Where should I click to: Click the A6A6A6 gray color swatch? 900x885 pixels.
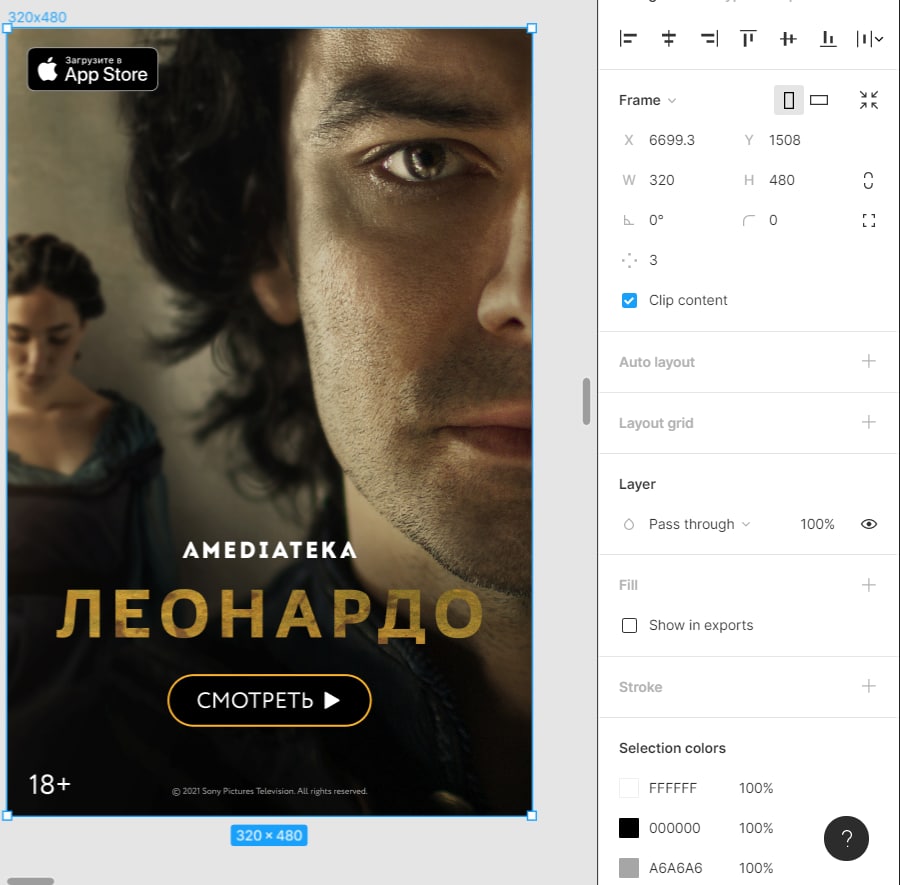tap(629, 868)
